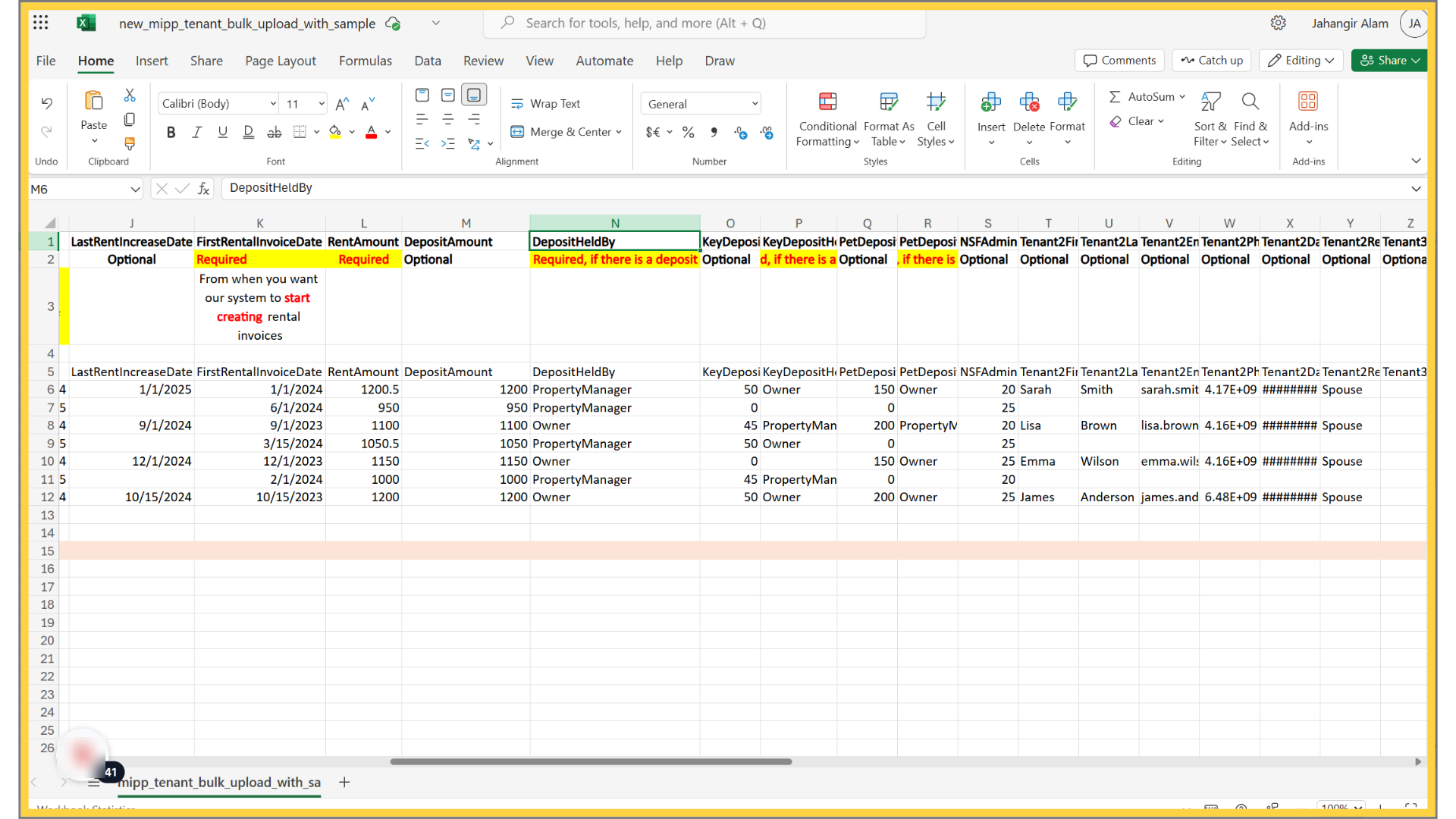The height and width of the screenshot is (819, 1456).
Task: Apply the red font color
Action: tap(372, 133)
